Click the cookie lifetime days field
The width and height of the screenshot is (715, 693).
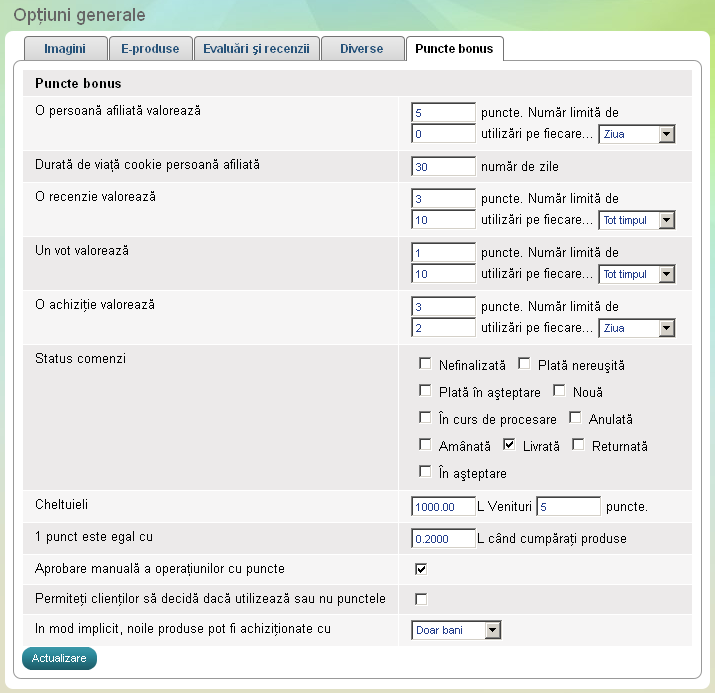pyautogui.click(x=443, y=166)
